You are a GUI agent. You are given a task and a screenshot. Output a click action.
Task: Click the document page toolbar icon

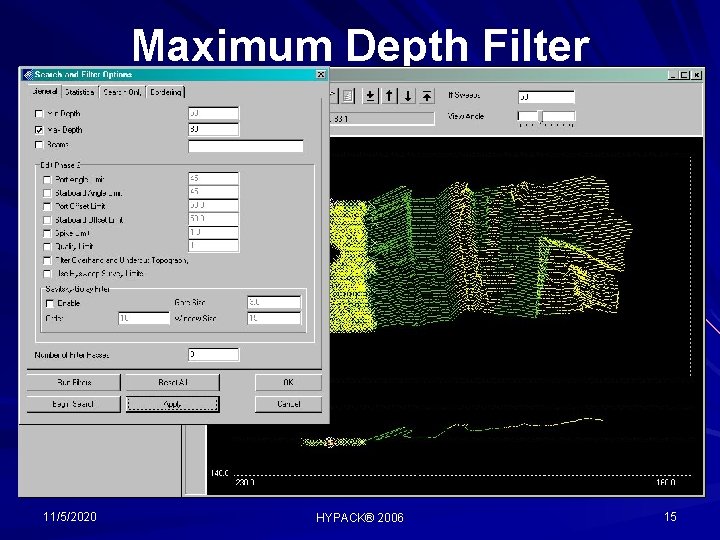point(348,96)
